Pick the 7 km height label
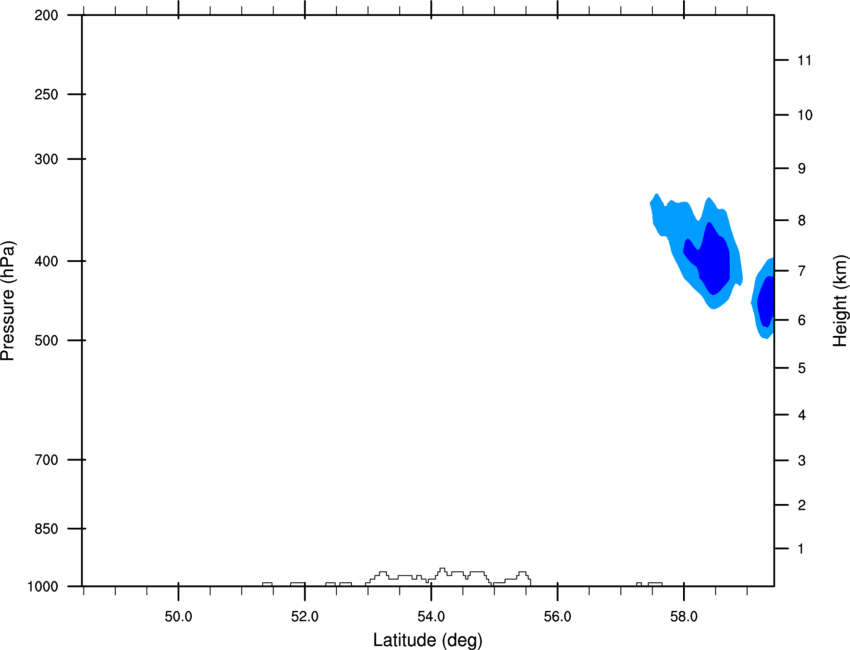Image resolution: width=850 pixels, height=650 pixels. coord(802,271)
